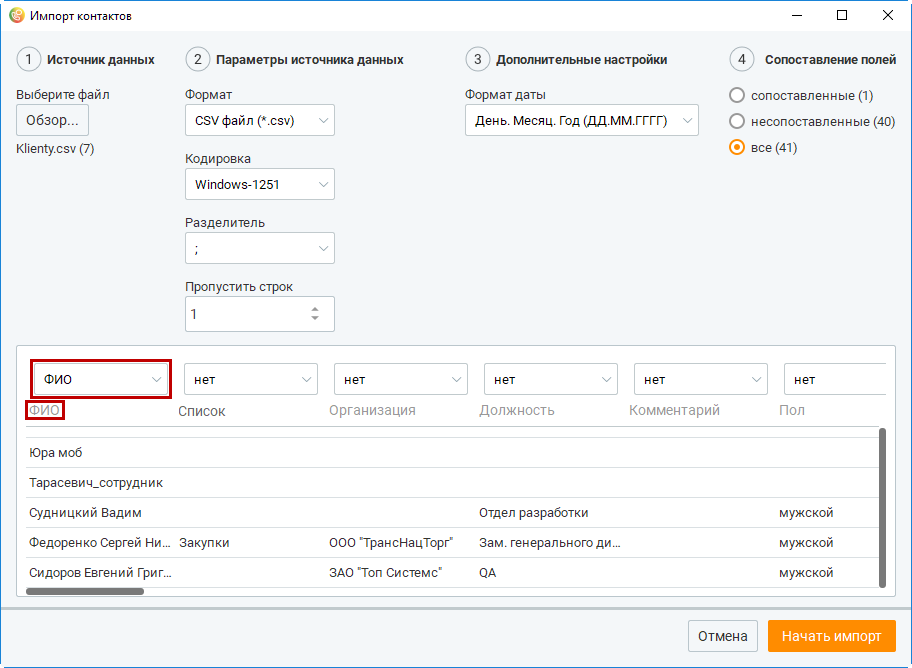Increase Пропустить строк with up arrow
This screenshot has height=668, width=912.
coord(315,310)
